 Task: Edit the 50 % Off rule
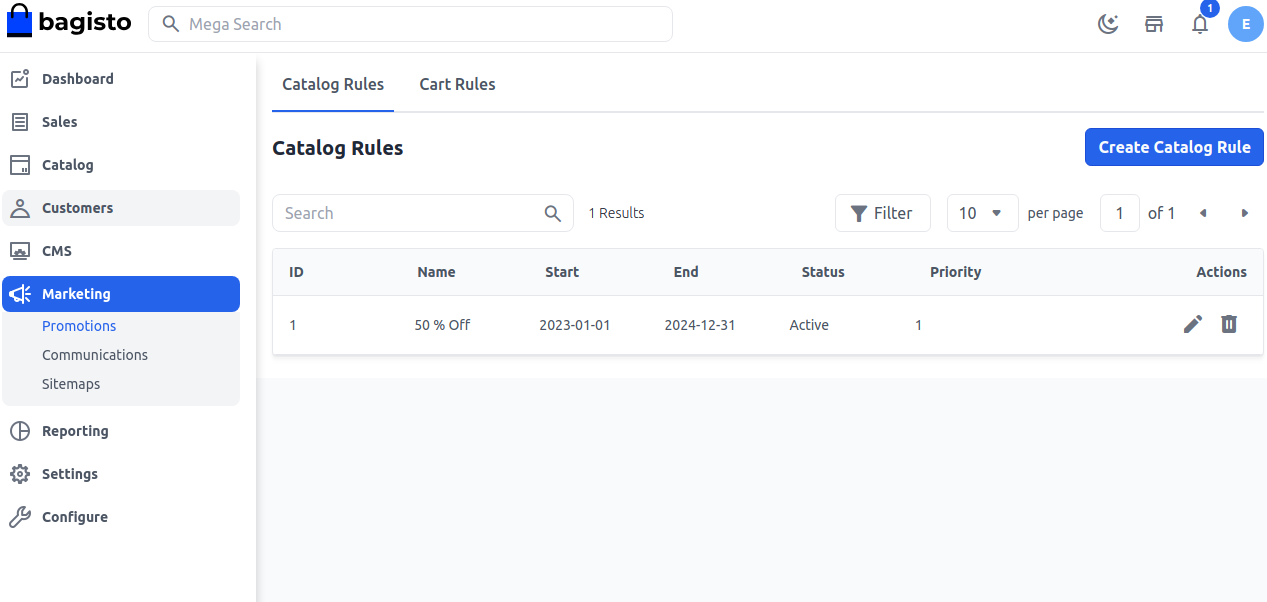click(x=1192, y=324)
